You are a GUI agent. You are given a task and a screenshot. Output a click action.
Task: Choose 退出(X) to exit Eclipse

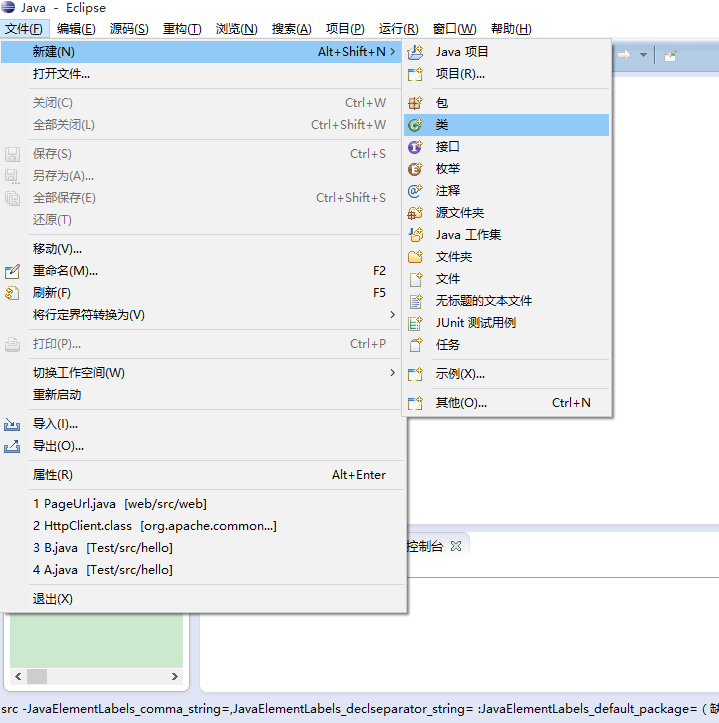coord(202,599)
